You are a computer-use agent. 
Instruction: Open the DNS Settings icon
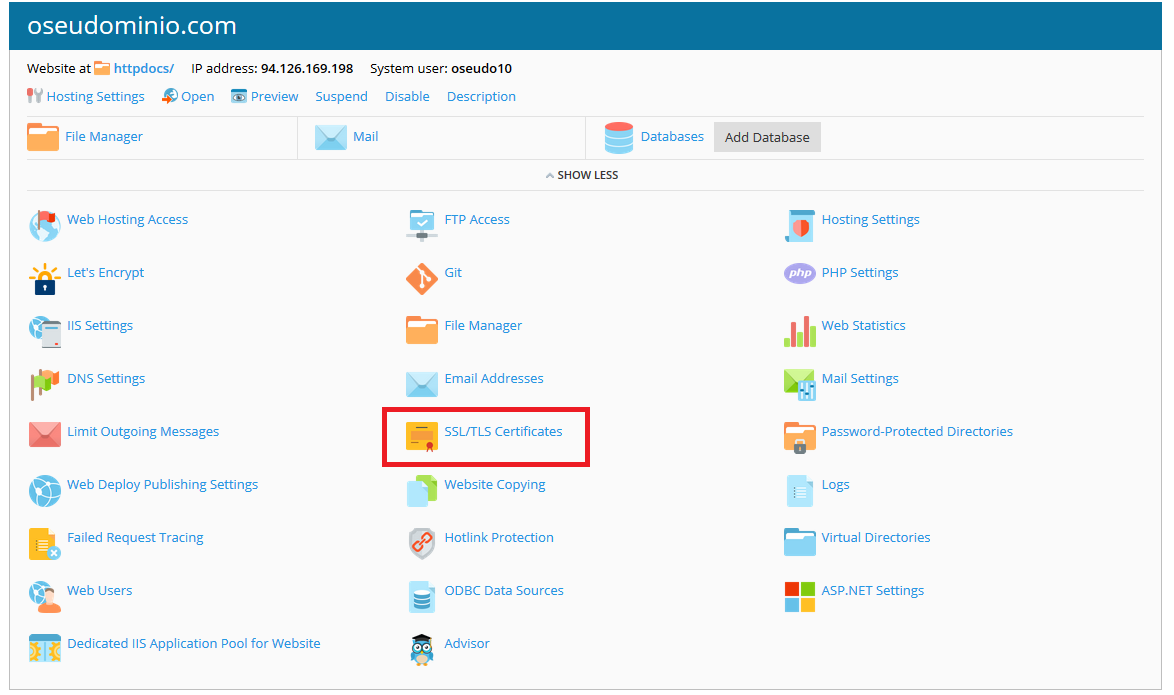click(x=44, y=385)
